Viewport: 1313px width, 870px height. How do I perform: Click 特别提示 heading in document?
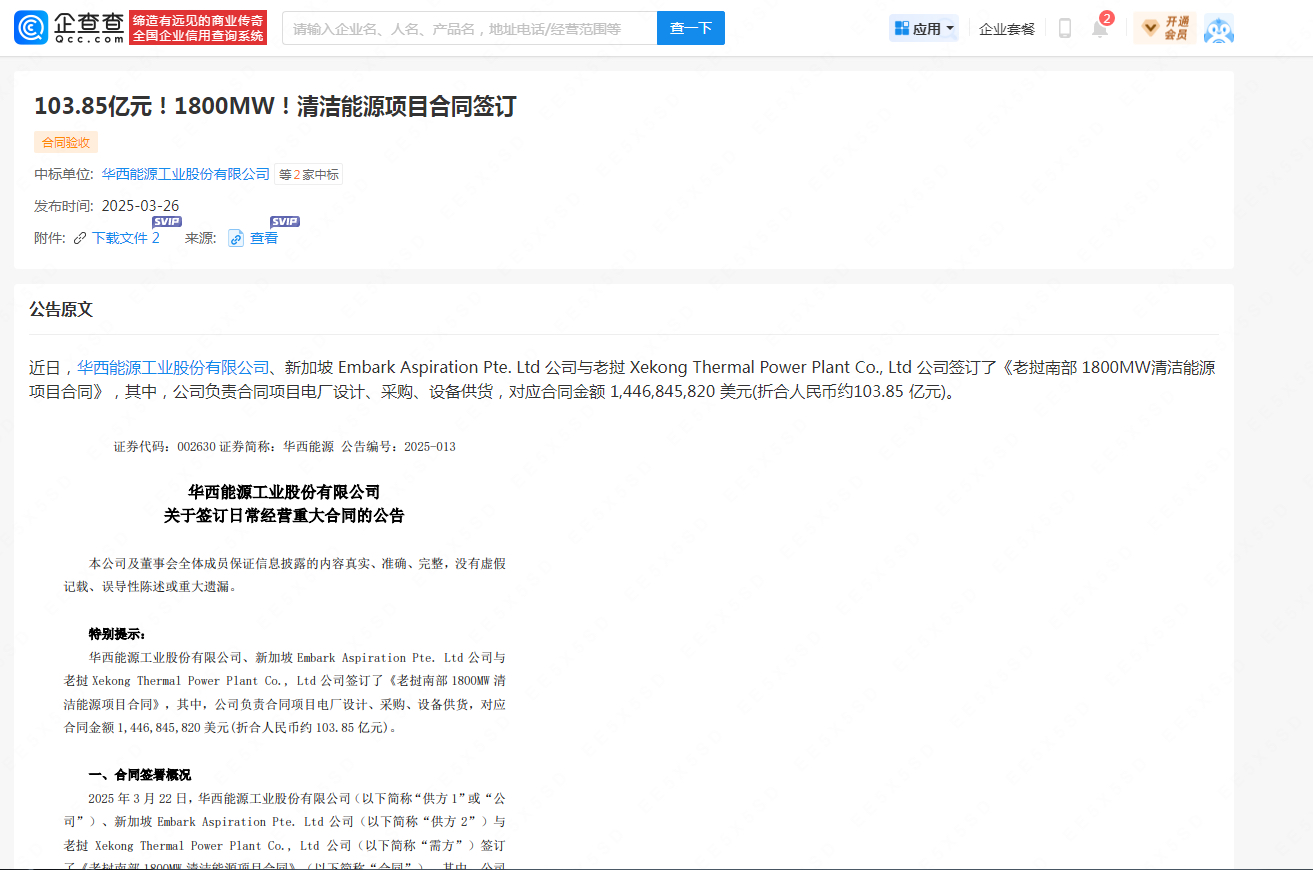point(117,634)
